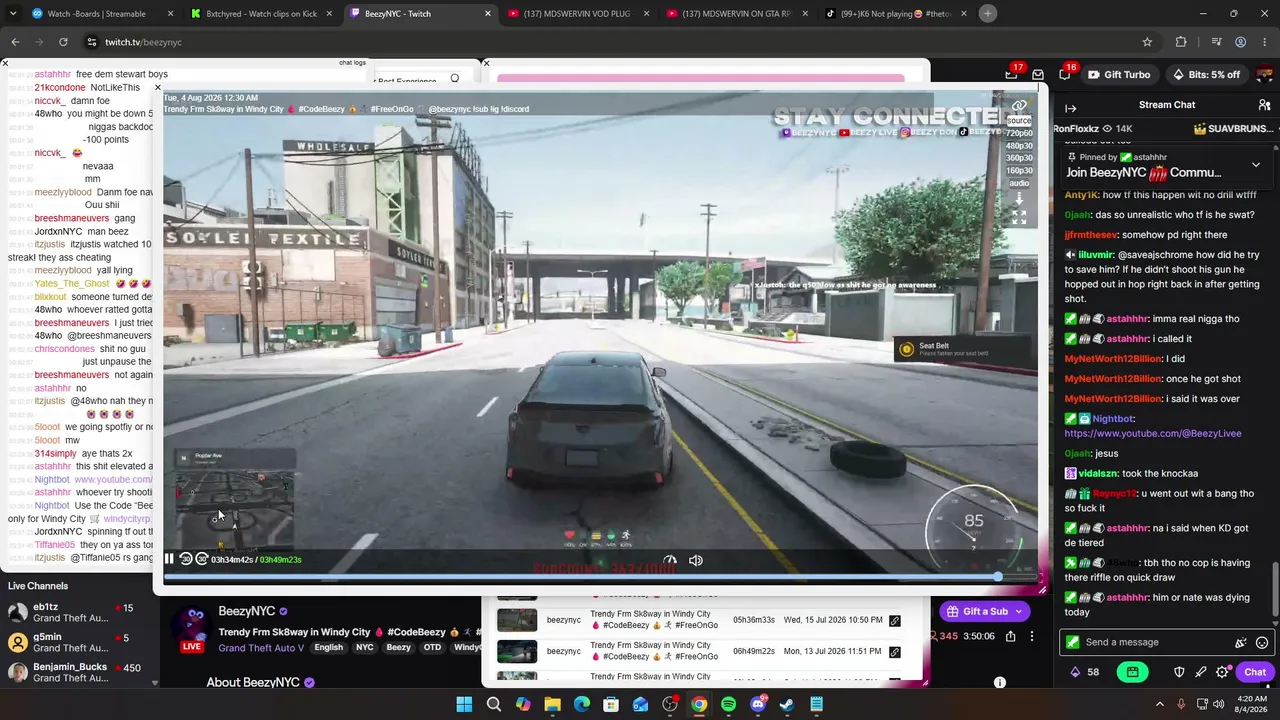The width and height of the screenshot is (1280, 720).
Task: Switch VOD quality to 720p60
Action: coord(1018,133)
